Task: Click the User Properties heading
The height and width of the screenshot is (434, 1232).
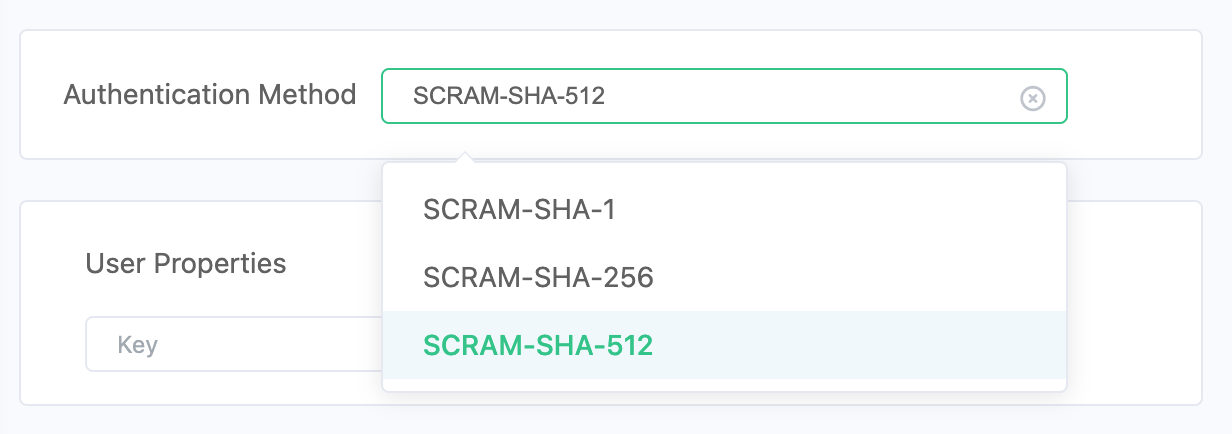Action: pyautogui.click(x=186, y=263)
